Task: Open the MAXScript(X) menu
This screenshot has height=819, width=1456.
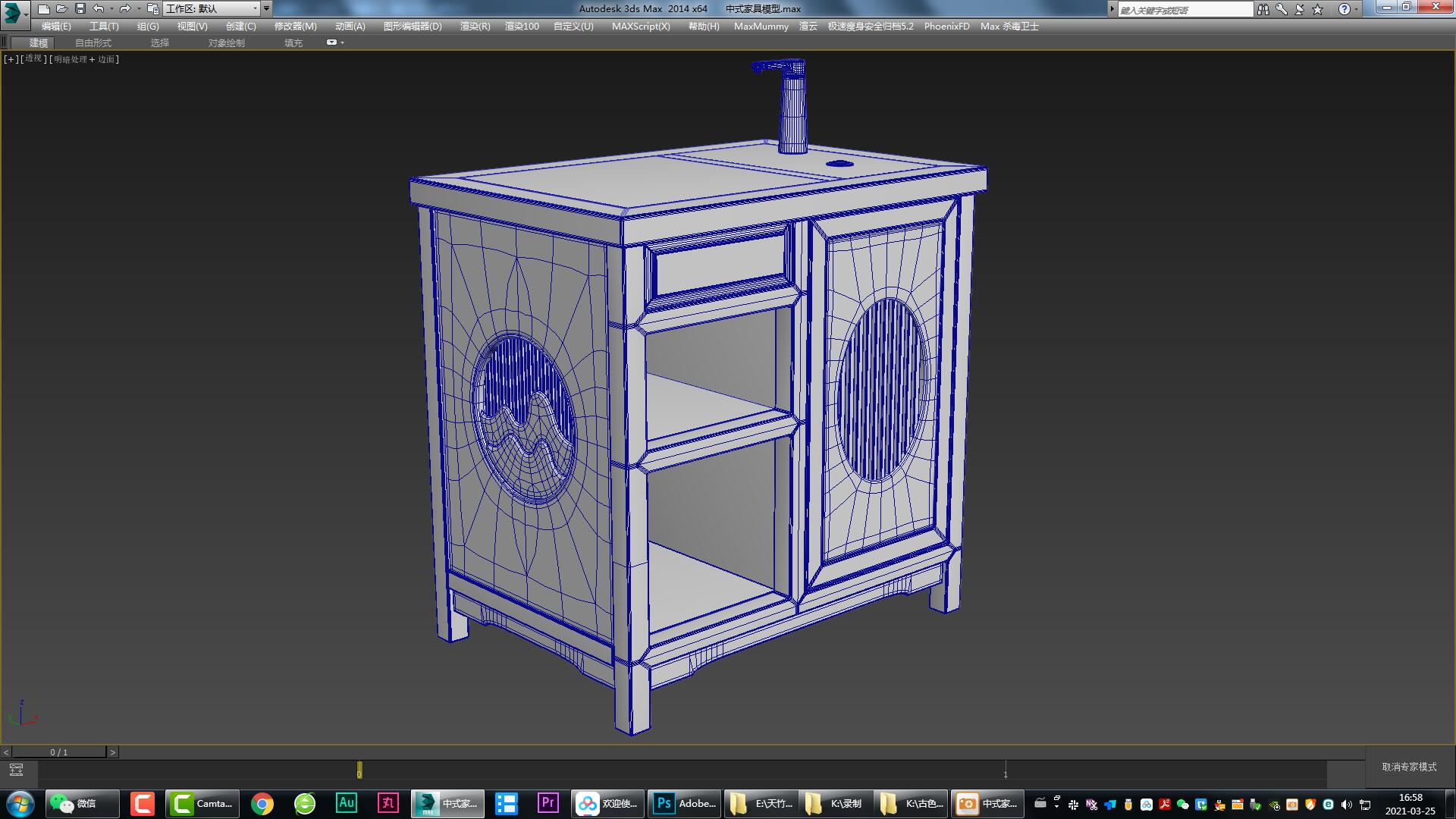Action: [641, 26]
